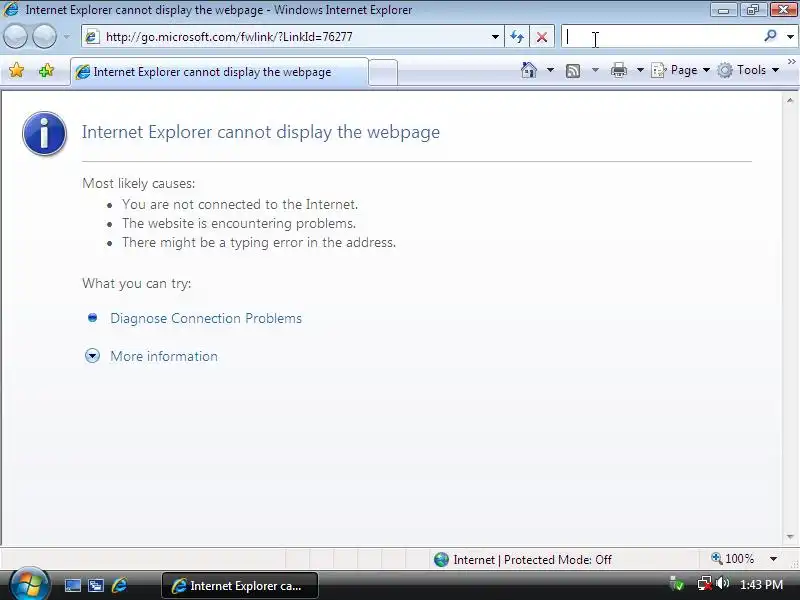800x600 pixels.
Task: Click the red Stop loading button
Action: [542, 37]
